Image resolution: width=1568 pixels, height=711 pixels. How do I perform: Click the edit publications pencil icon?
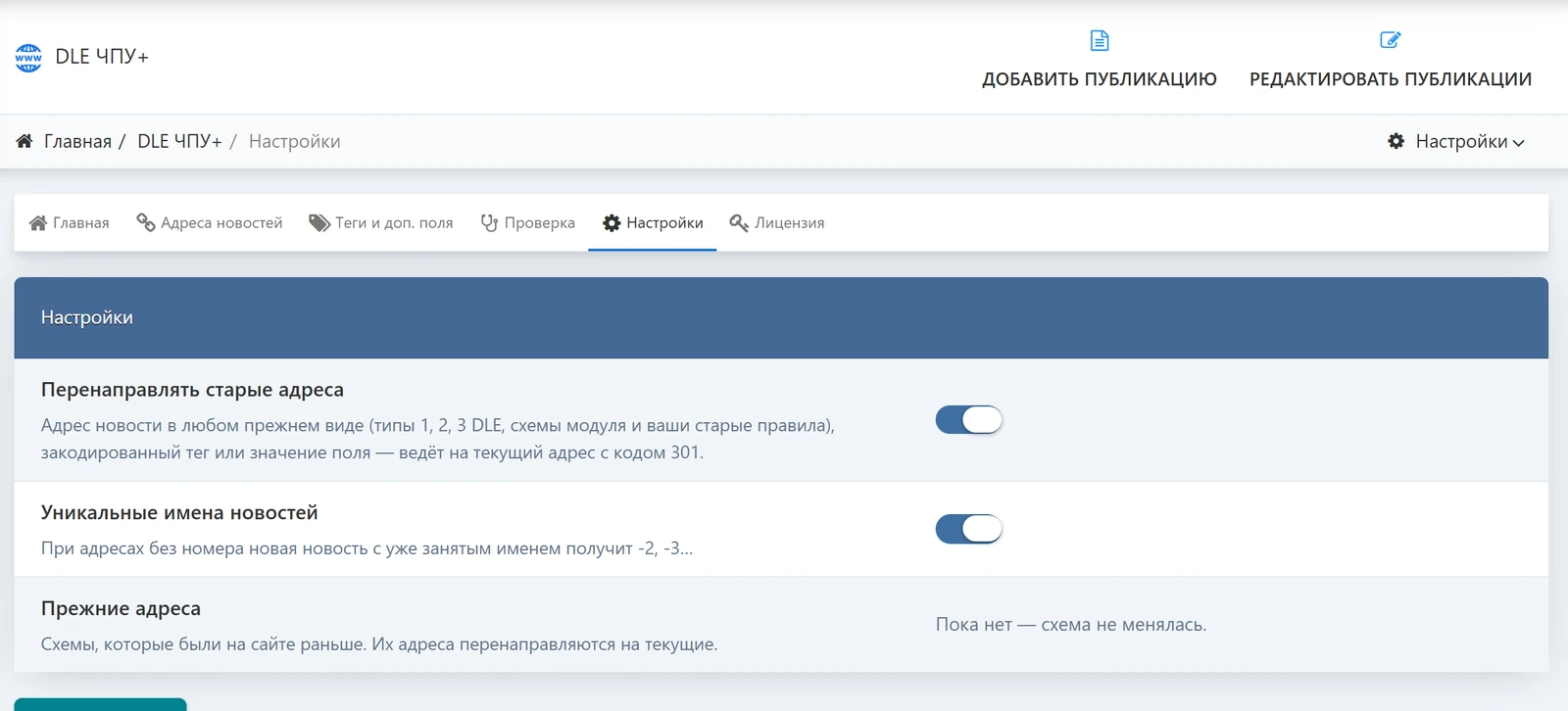tap(1390, 40)
